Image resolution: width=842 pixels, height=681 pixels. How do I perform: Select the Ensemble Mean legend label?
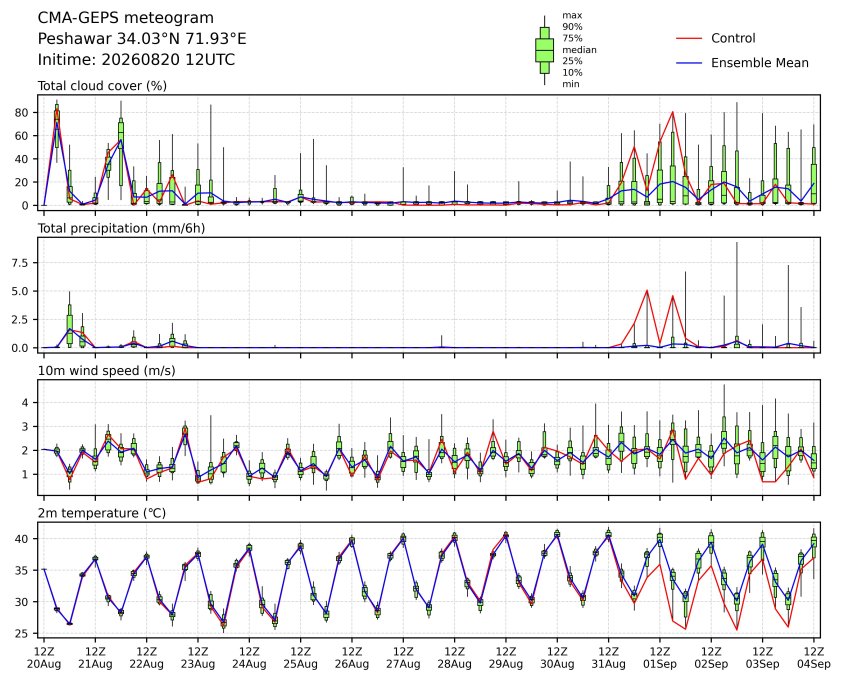pos(760,63)
